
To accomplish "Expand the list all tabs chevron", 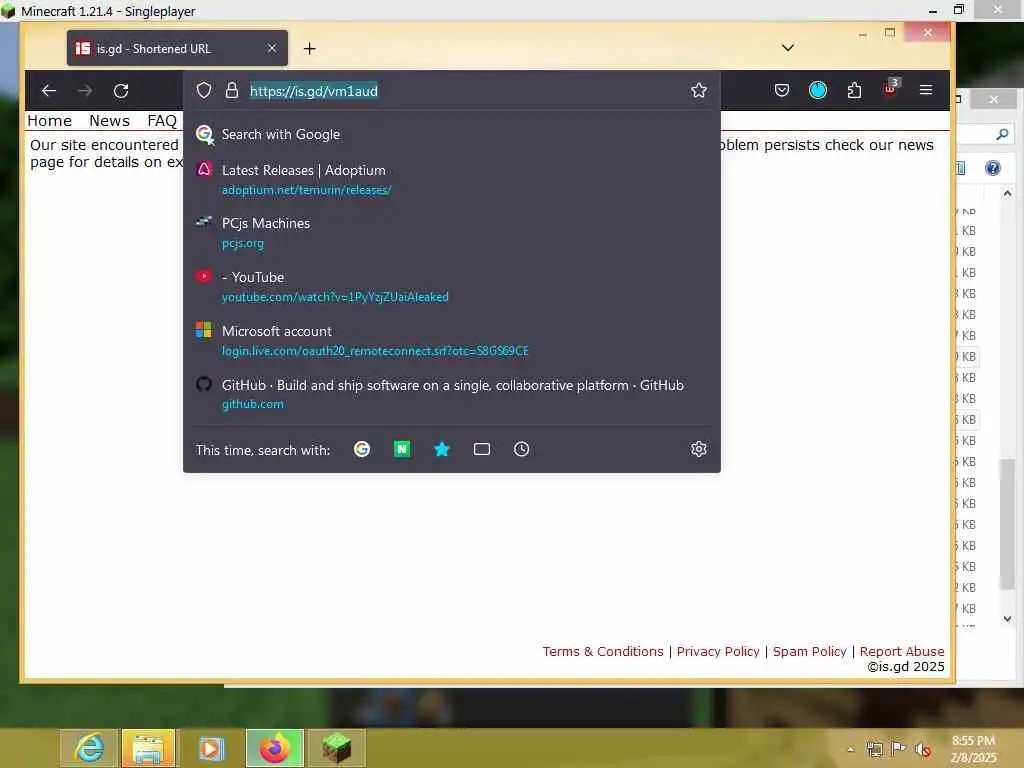I will (x=788, y=48).
